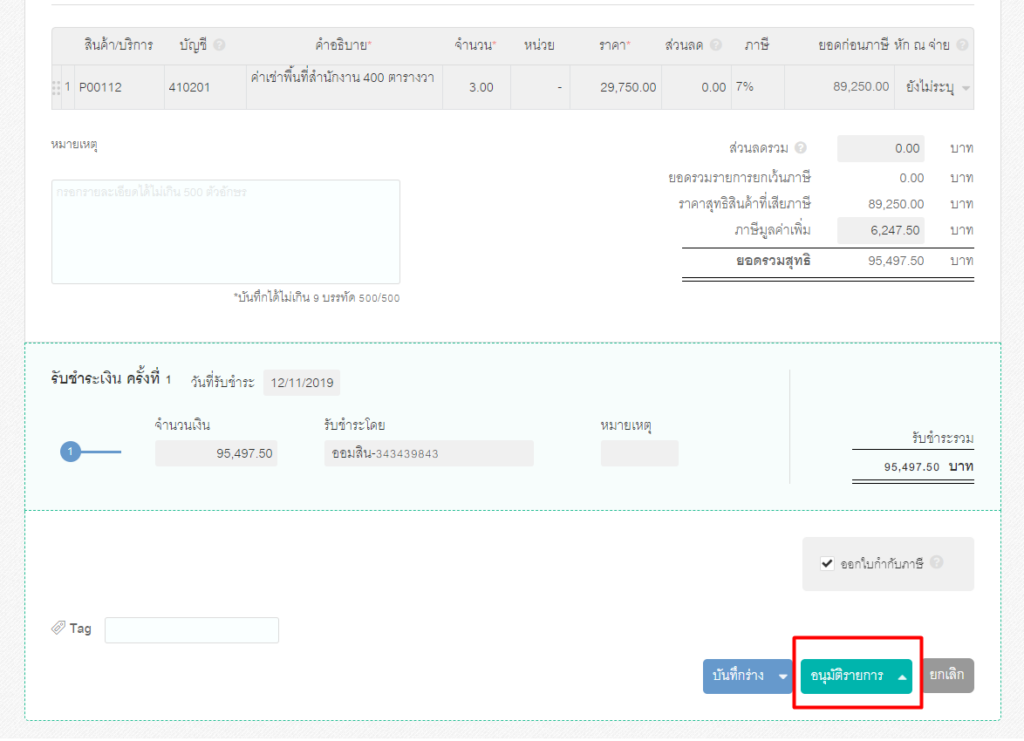Click the บันทึกร่าง save draft button
Image resolution: width=1024 pixels, height=741 pixels.
[x=738, y=676]
